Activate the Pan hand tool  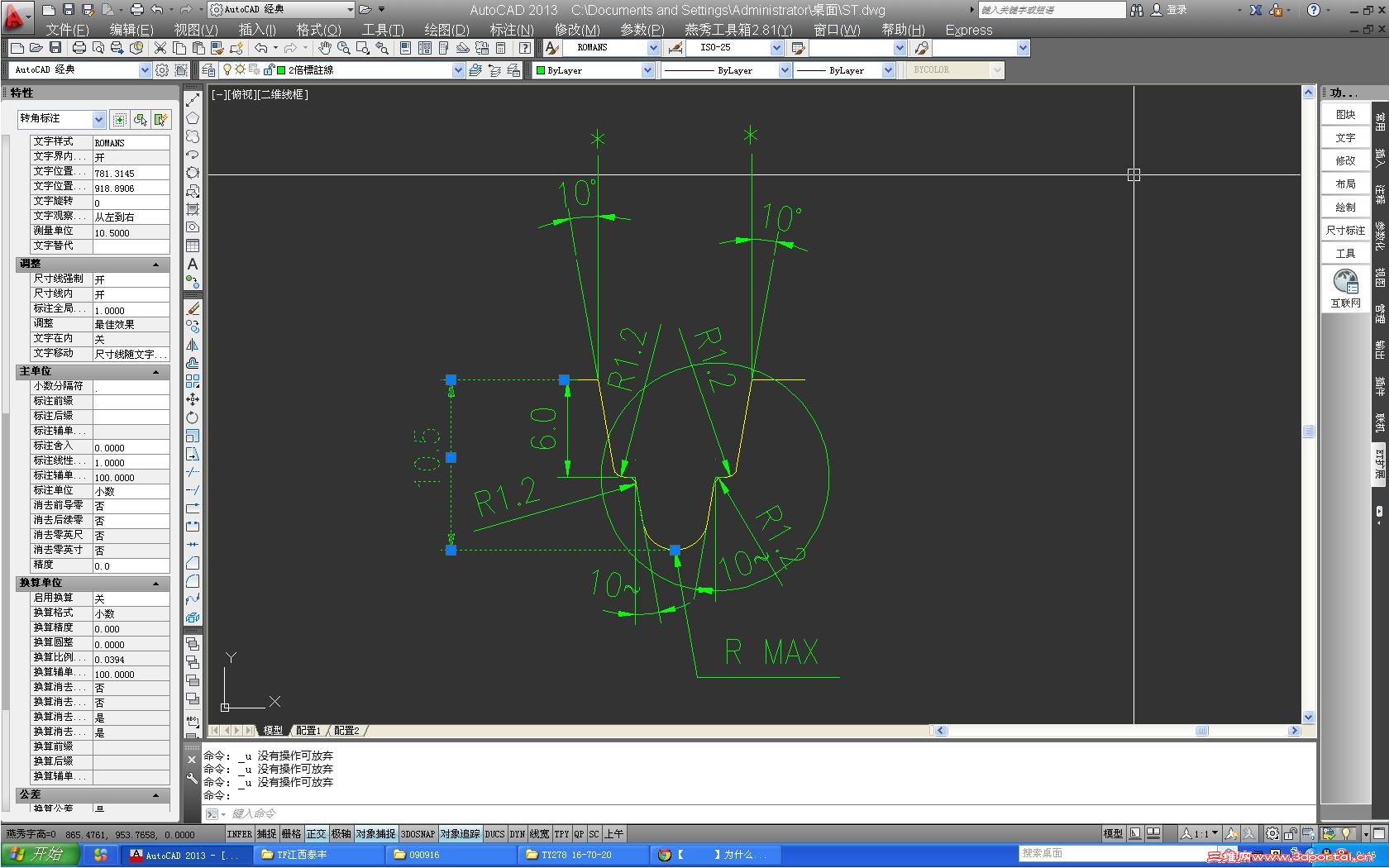click(325, 49)
